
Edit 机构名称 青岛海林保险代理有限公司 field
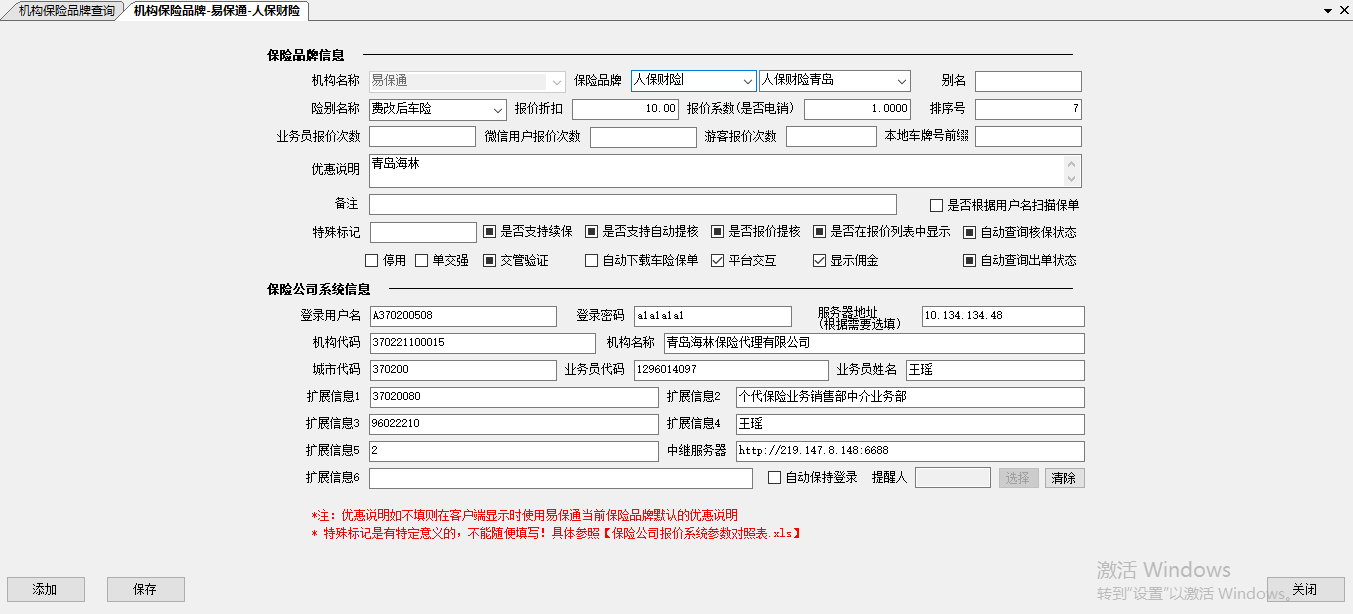pyautogui.click(x=874, y=343)
